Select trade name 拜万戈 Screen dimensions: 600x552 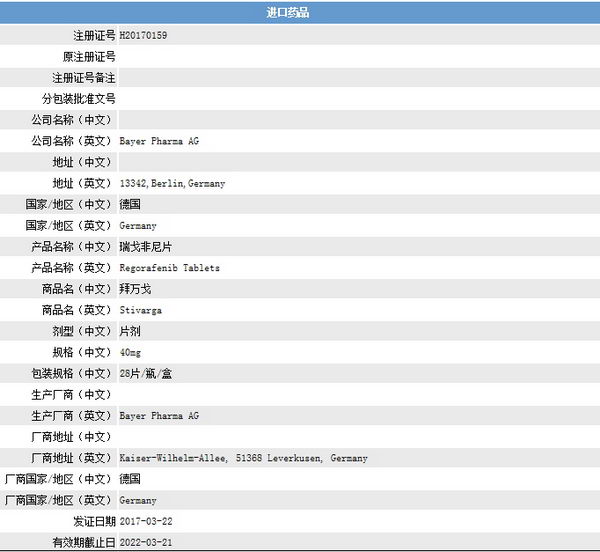[x=135, y=289]
